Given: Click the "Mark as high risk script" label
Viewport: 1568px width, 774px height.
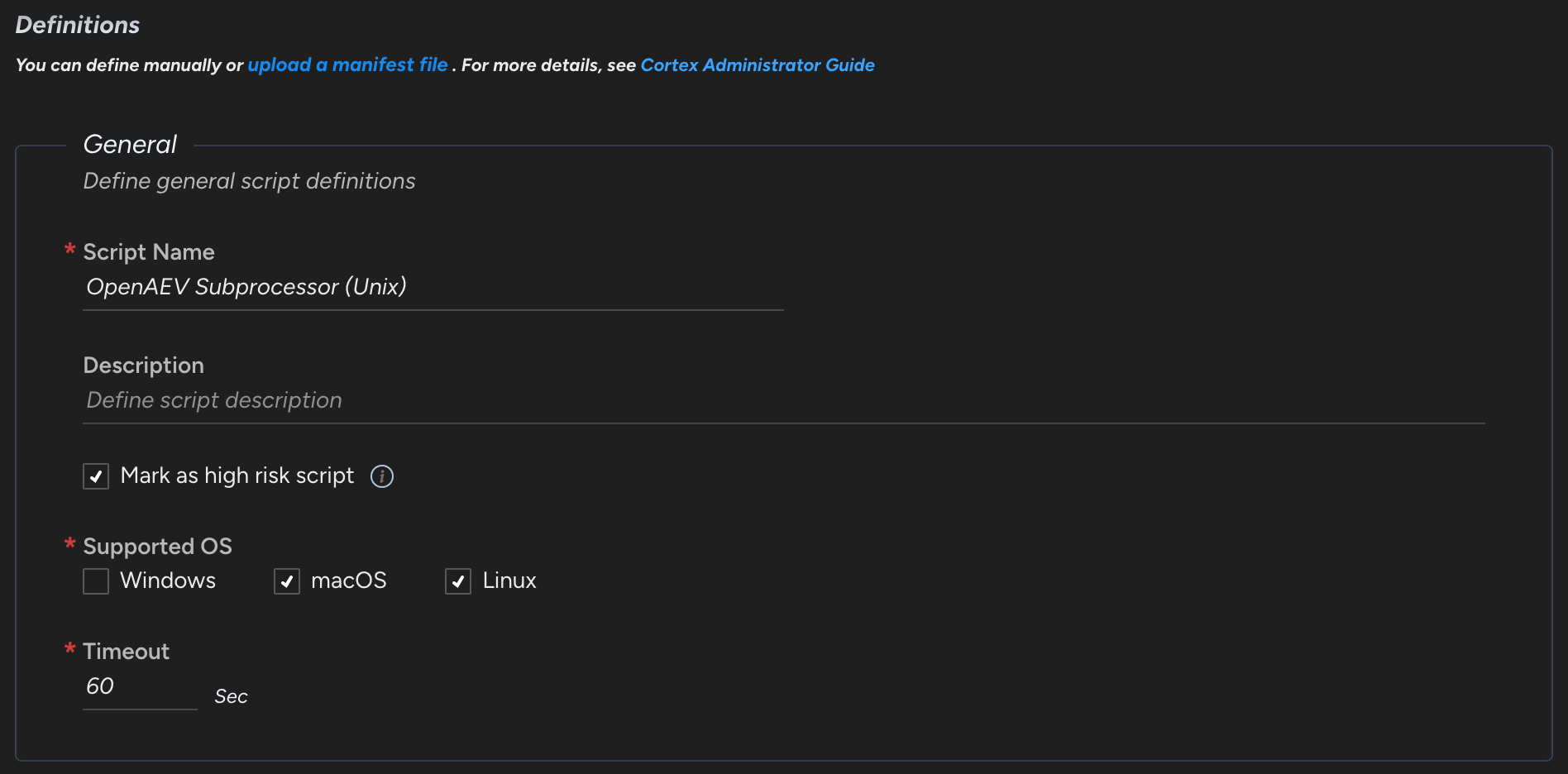Looking at the screenshot, I should click(237, 475).
